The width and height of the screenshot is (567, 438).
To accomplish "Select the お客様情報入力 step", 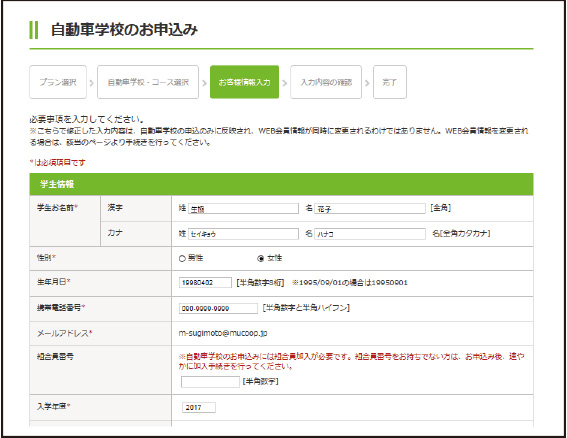I will [x=244, y=82].
